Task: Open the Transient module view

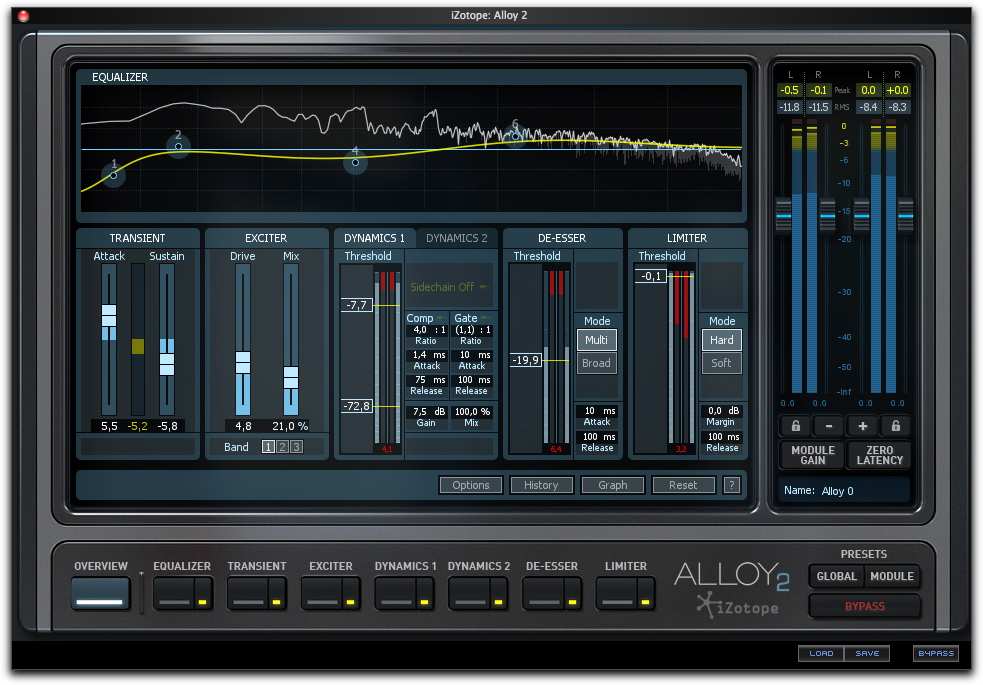Action: click(248, 593)
